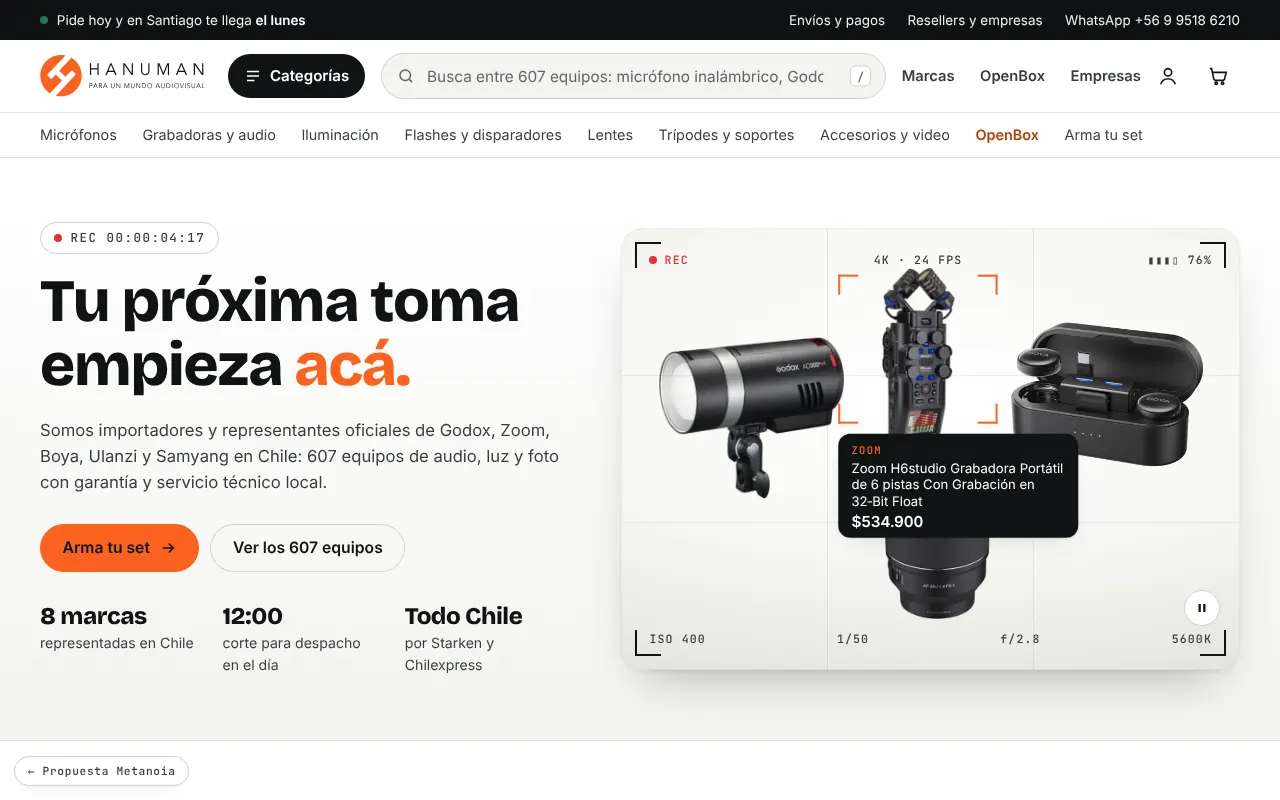Click the '8 marcas' stat
Screen dimensions: 1280x800
pos(117,628)
